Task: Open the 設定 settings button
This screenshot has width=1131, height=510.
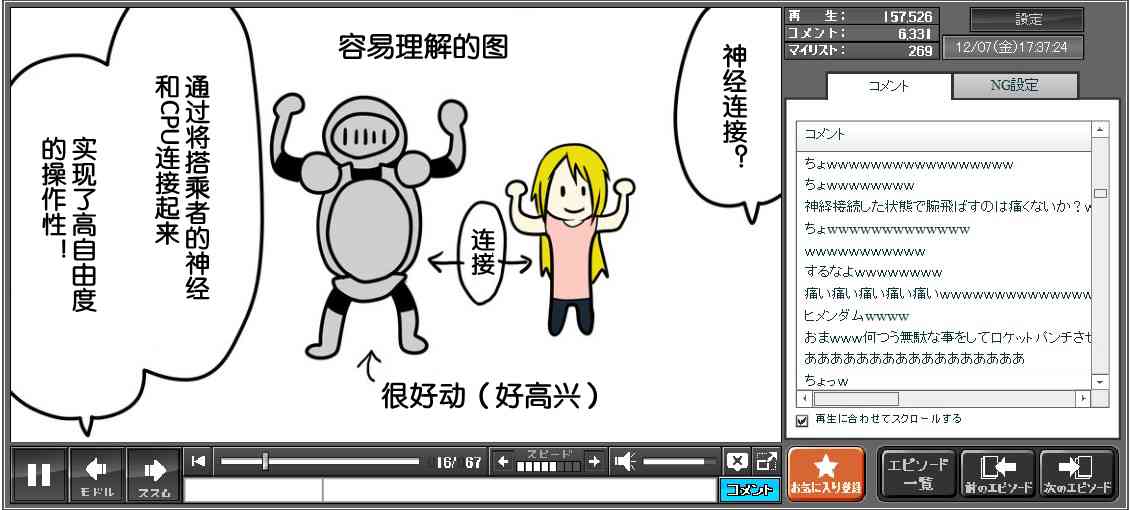Action: pos(1028,19)
